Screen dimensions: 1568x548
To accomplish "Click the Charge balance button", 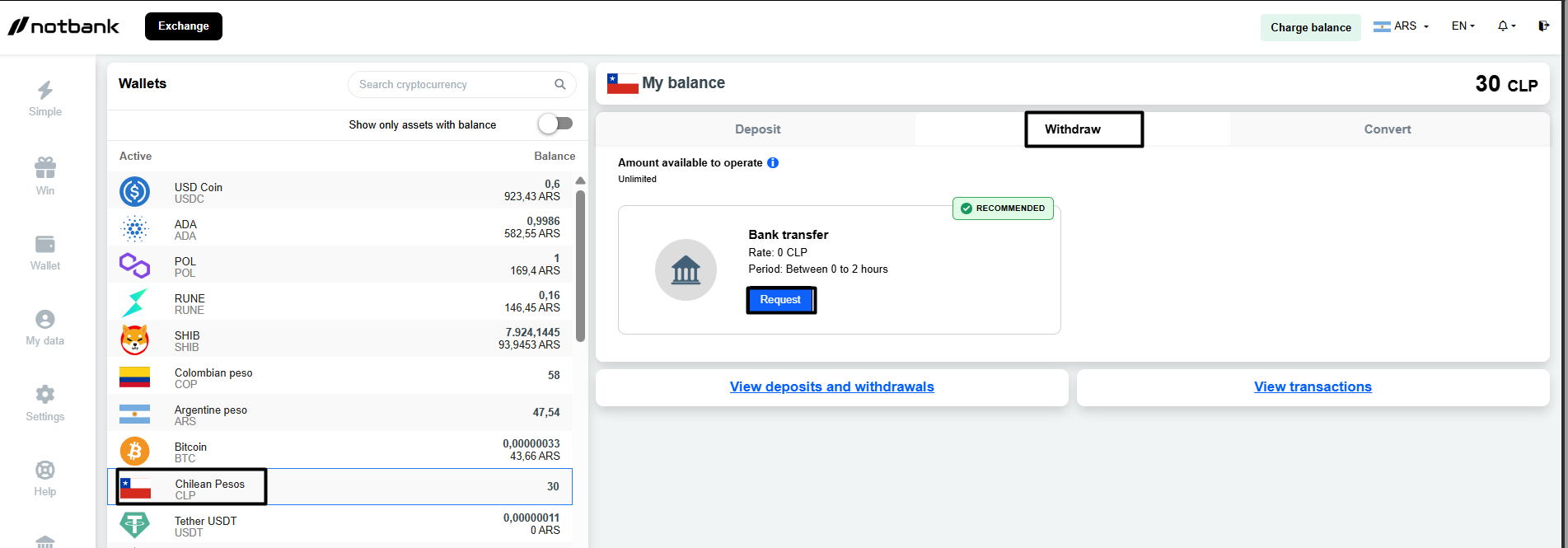I will [x=1311, y=27].
